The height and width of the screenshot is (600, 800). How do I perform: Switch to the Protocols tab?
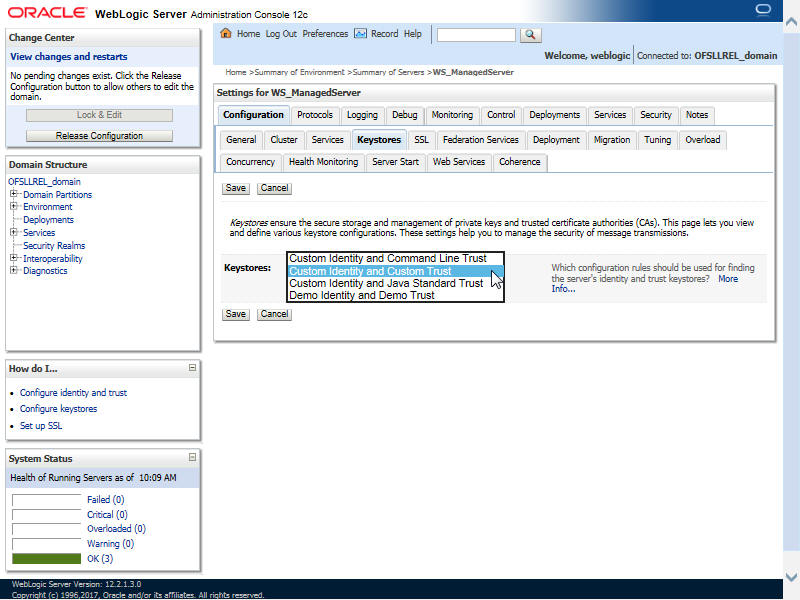[315, 115]
